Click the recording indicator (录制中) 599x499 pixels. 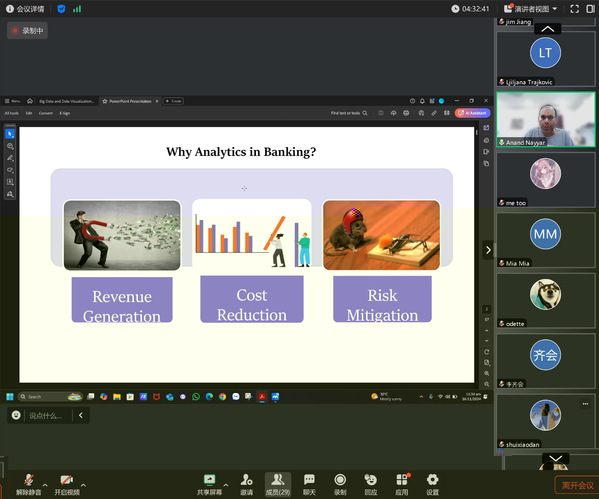[x=27, y=31]
